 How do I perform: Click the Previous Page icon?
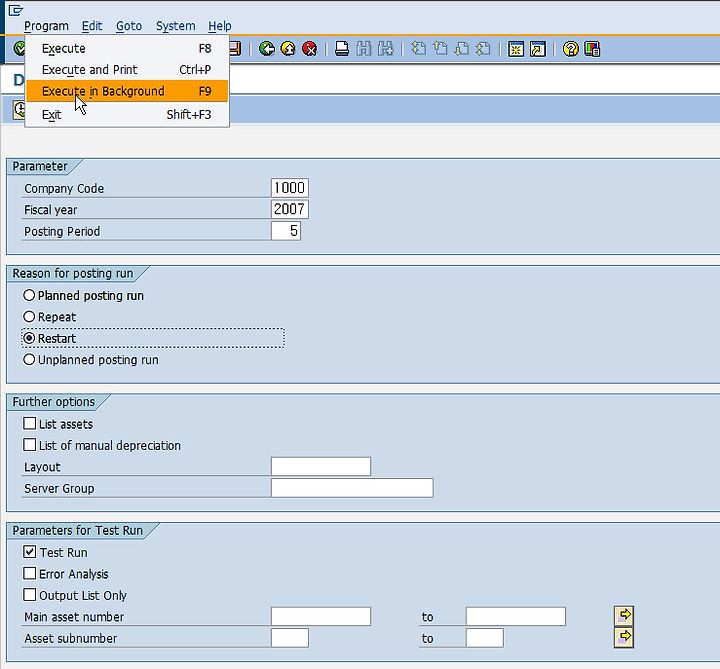[440, 49]
